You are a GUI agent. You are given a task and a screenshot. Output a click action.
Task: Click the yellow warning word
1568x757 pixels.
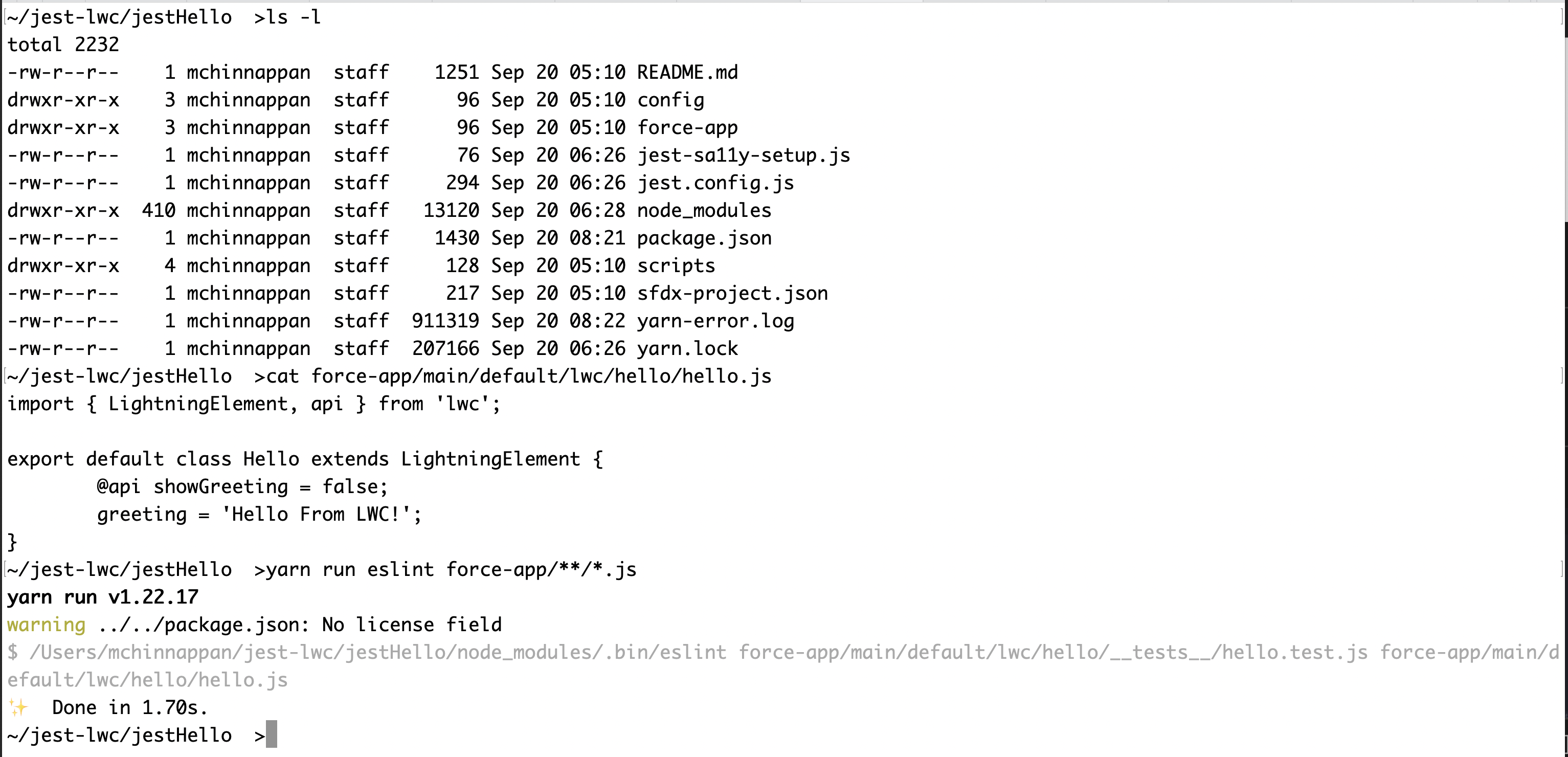coord(46,625)
